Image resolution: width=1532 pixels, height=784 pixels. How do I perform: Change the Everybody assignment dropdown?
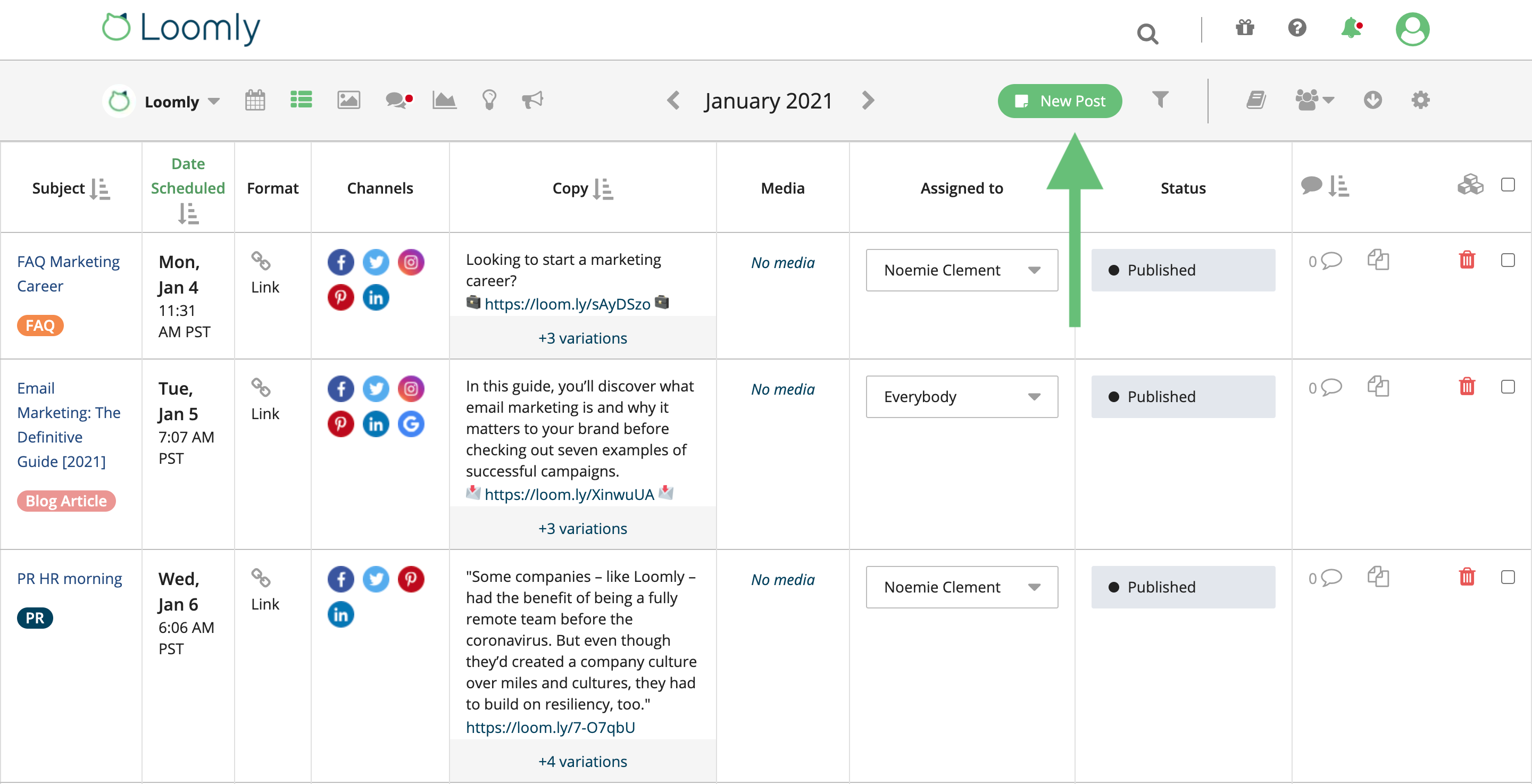click(962, 397)
